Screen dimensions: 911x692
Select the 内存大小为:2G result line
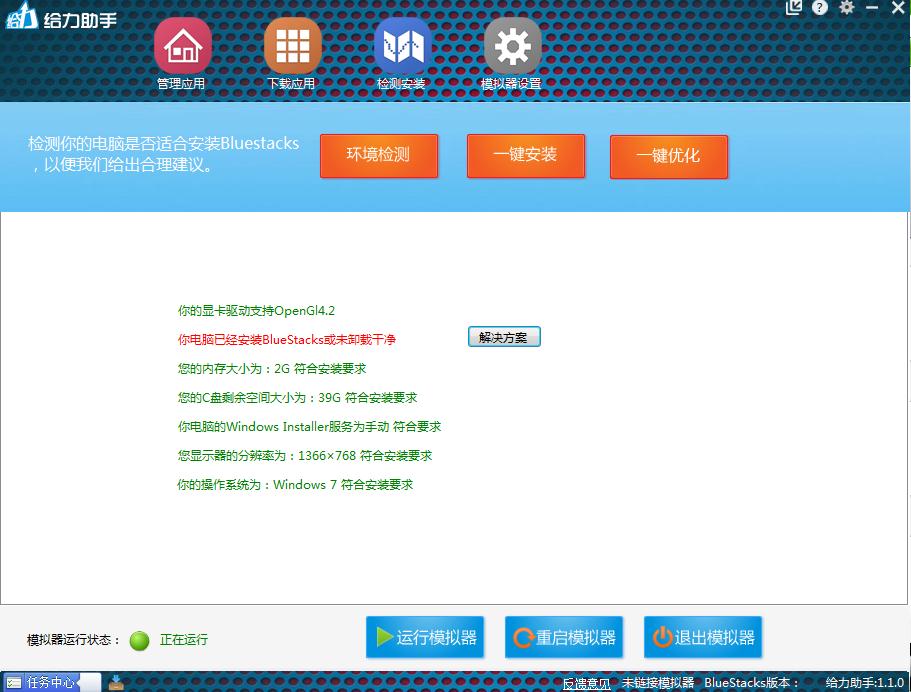272,369
